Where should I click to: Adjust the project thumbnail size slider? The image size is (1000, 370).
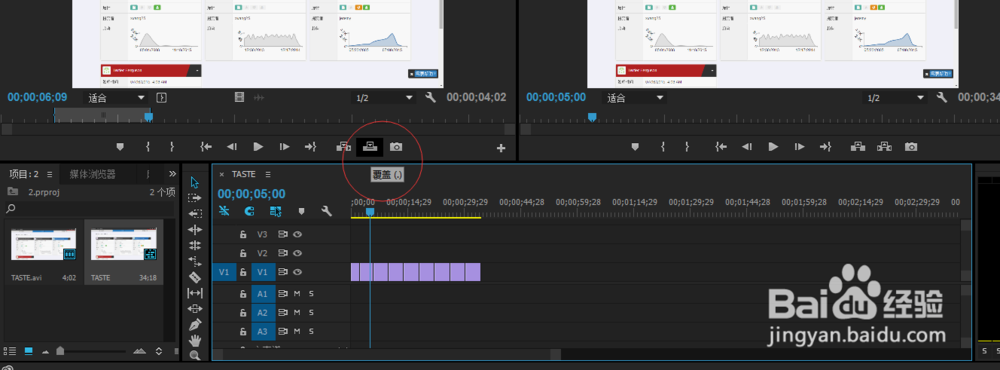pyautogui.click(x=60, y=350)
